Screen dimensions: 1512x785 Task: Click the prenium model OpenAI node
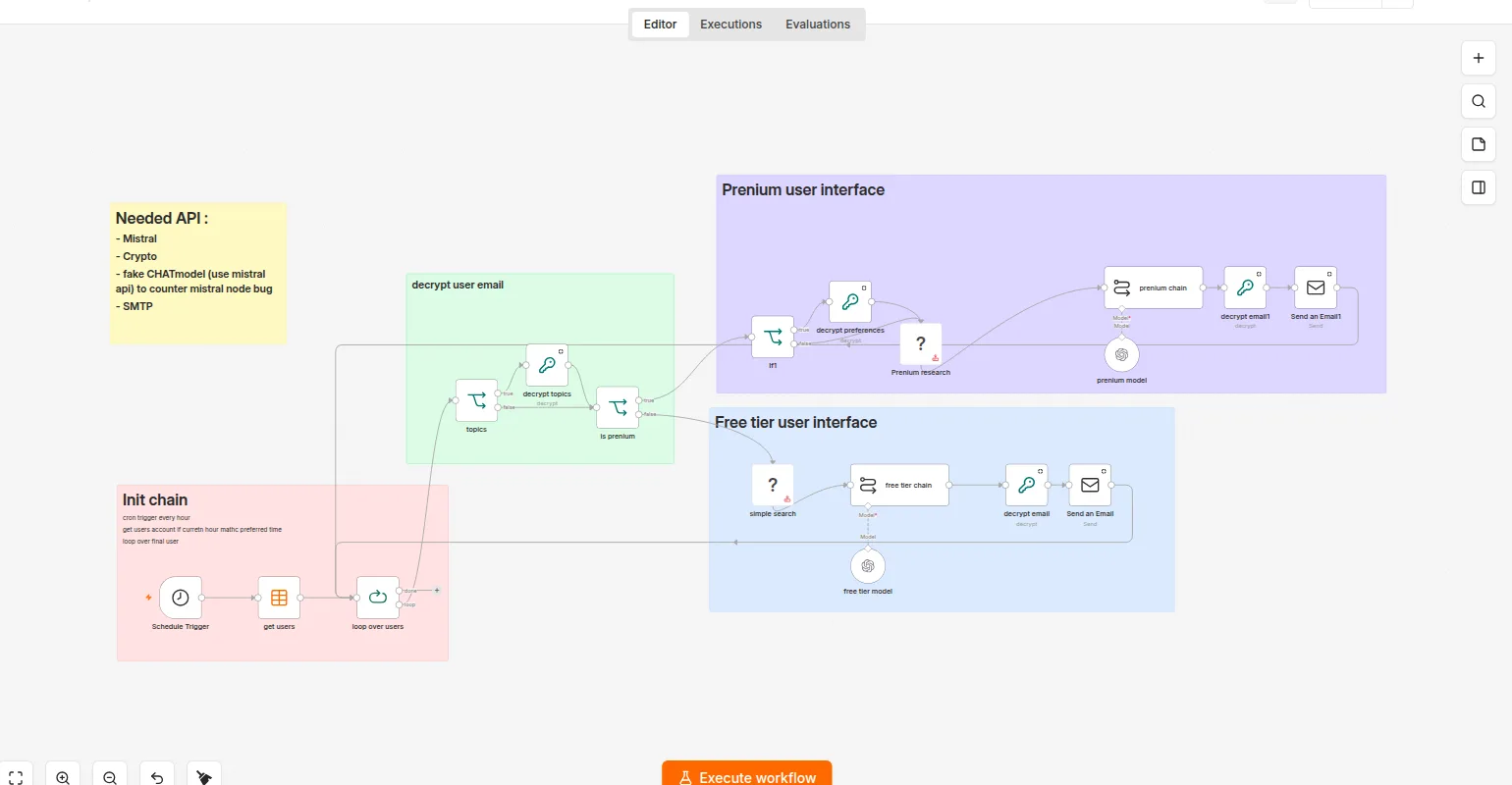click(1121, 354)
